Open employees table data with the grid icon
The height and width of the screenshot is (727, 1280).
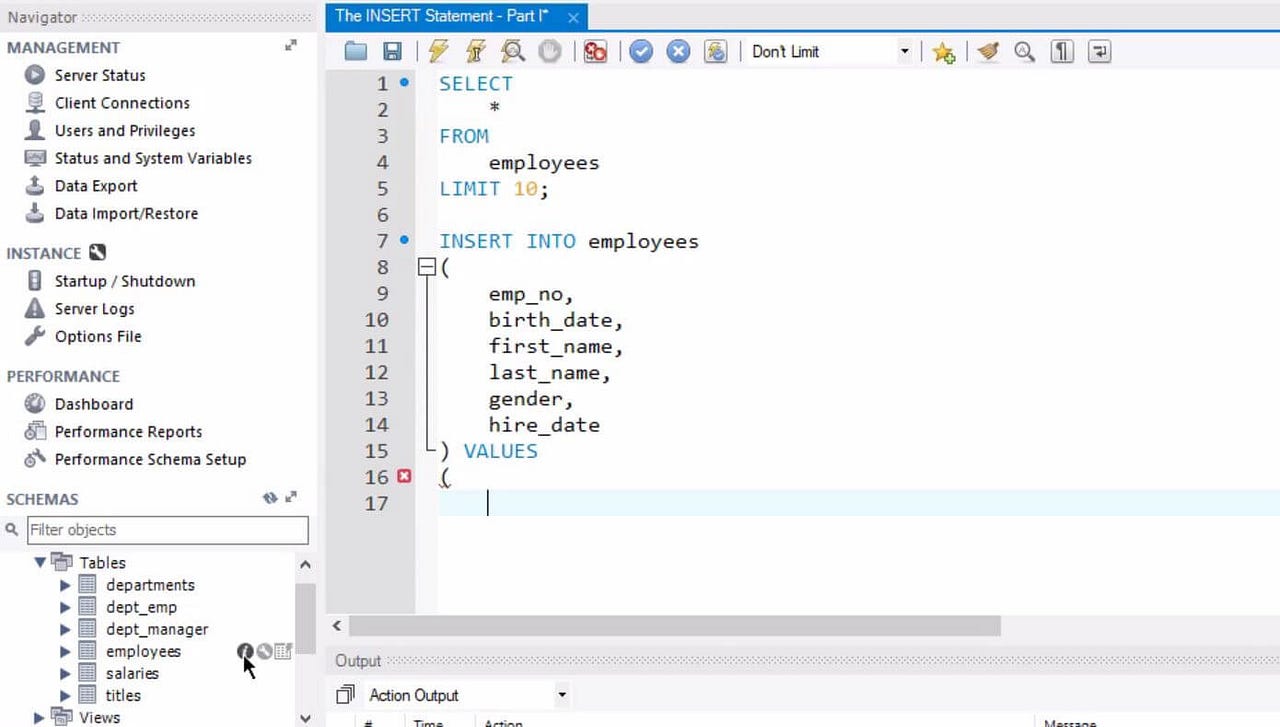pos(282,651)
